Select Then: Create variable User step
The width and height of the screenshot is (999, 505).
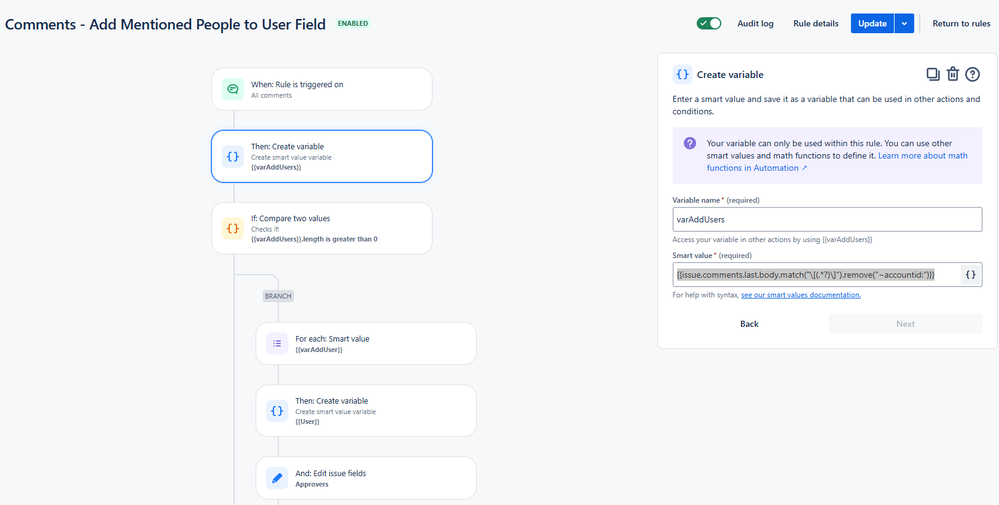(366, 411)
